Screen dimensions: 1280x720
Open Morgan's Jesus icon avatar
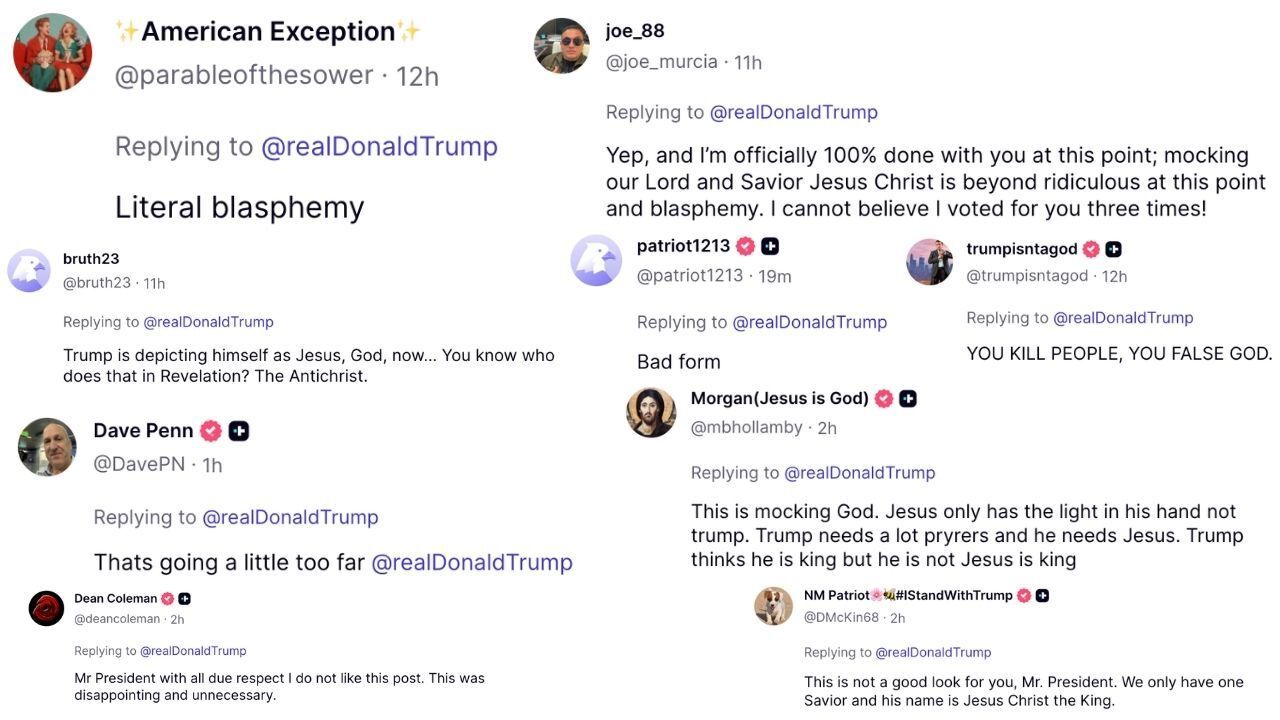click(651, 412)
